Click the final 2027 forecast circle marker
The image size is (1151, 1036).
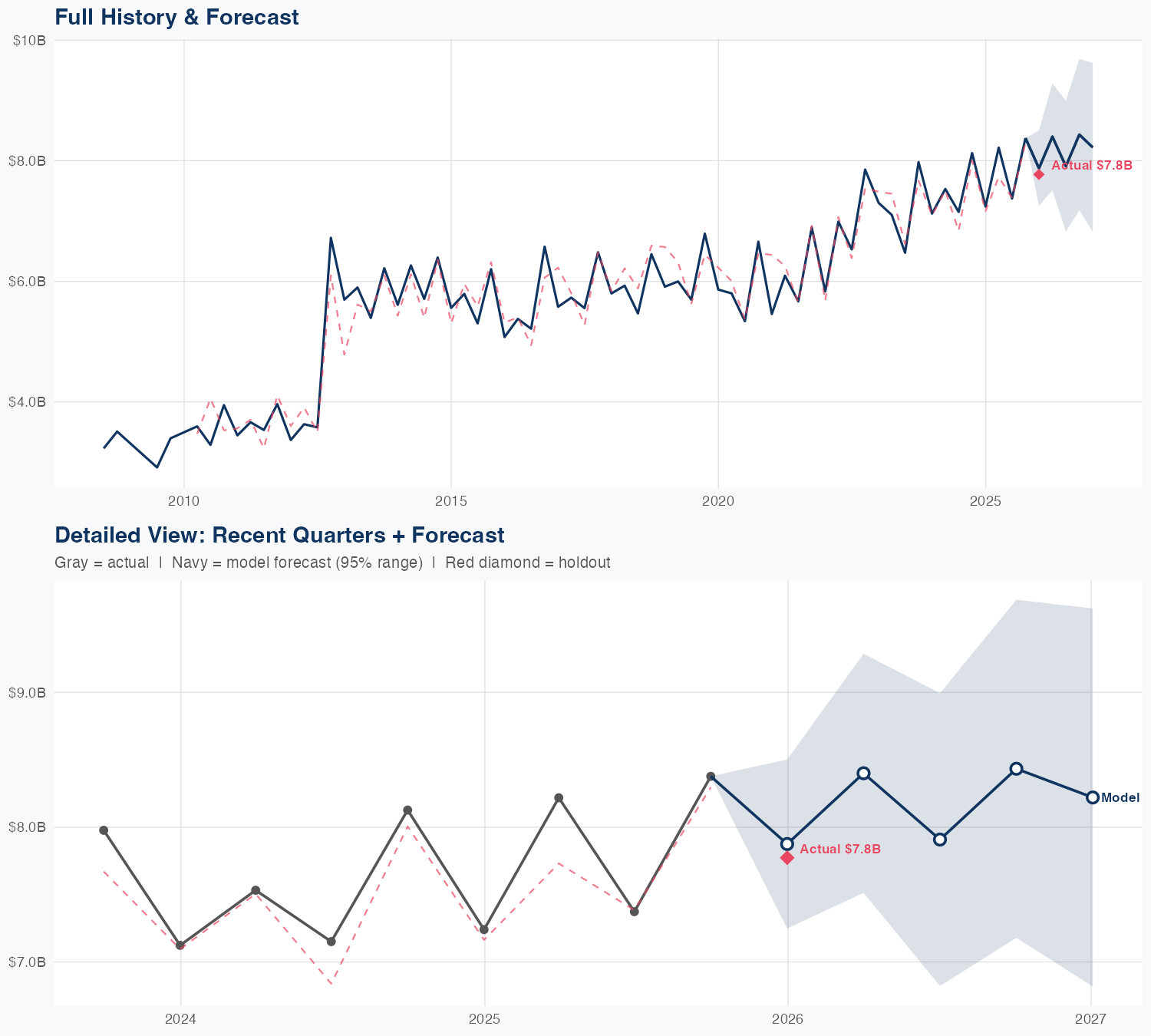pyautogui.click(x=1093, y=797)
